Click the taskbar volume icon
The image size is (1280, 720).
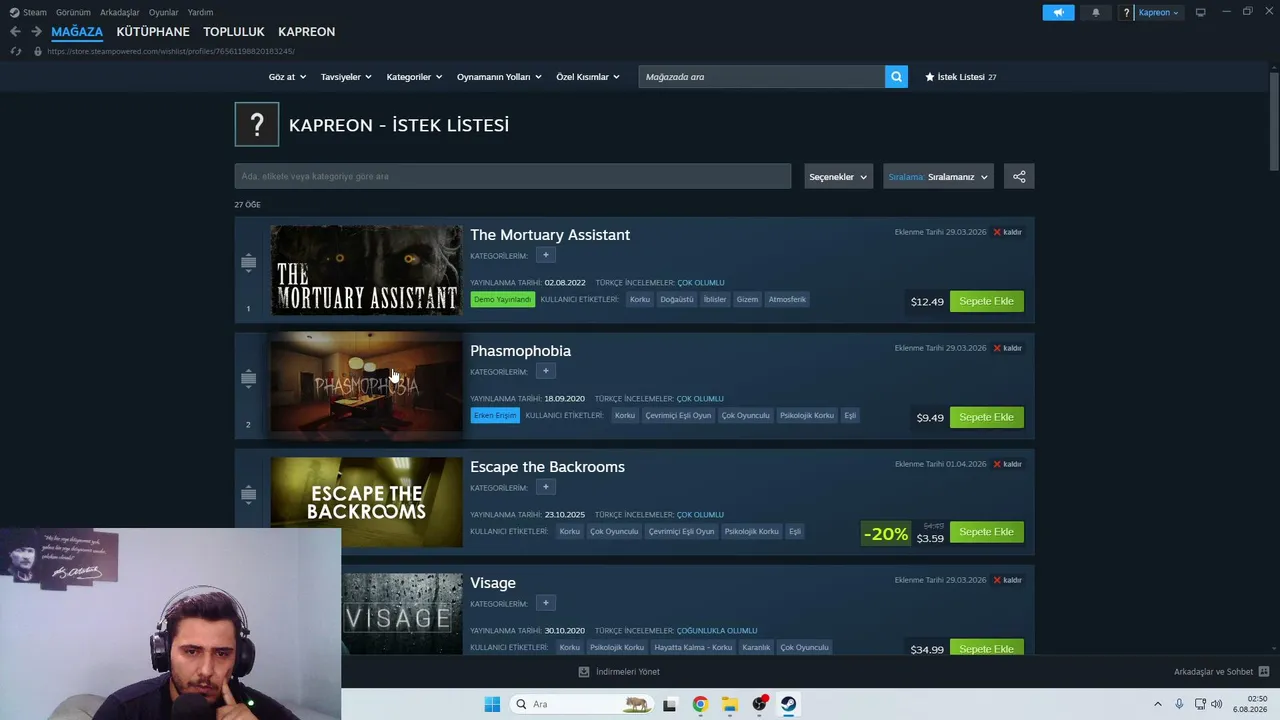(x=1217, y=704)
